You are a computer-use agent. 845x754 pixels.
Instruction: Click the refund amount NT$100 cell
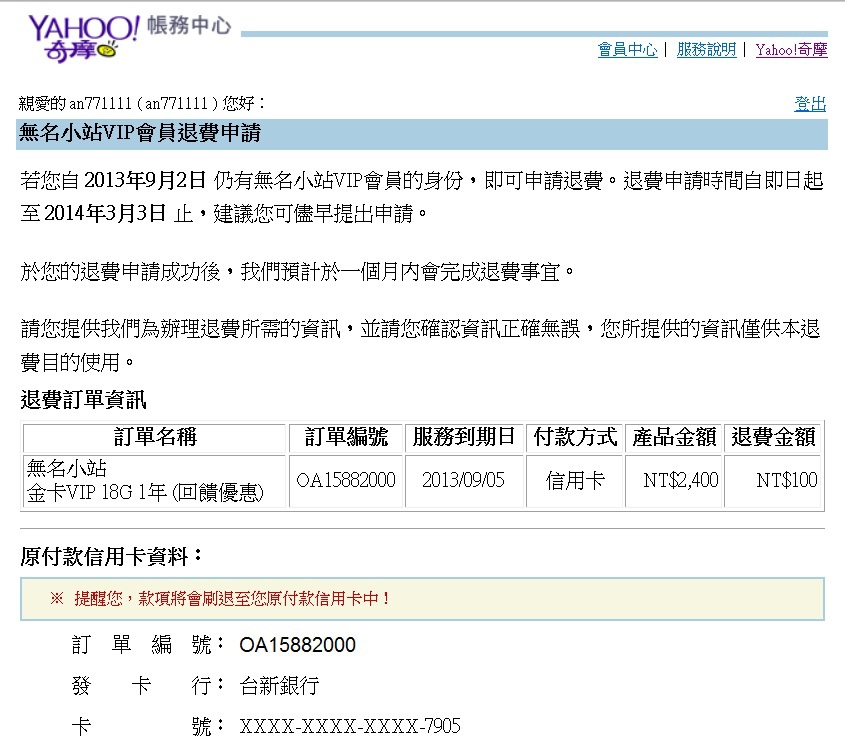click(772, 481)
